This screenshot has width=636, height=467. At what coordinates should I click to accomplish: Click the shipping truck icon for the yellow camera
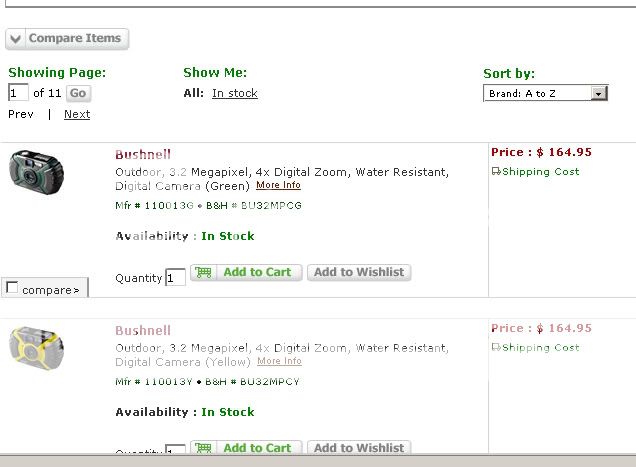pos(496,347)
